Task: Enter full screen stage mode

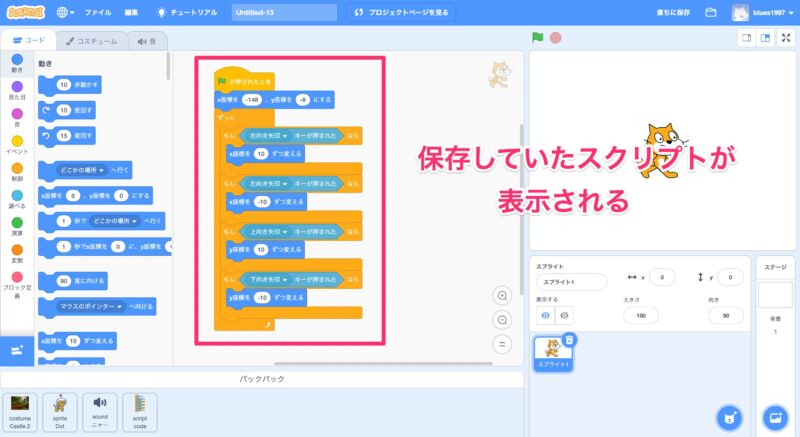Action: tap(785, 38)
